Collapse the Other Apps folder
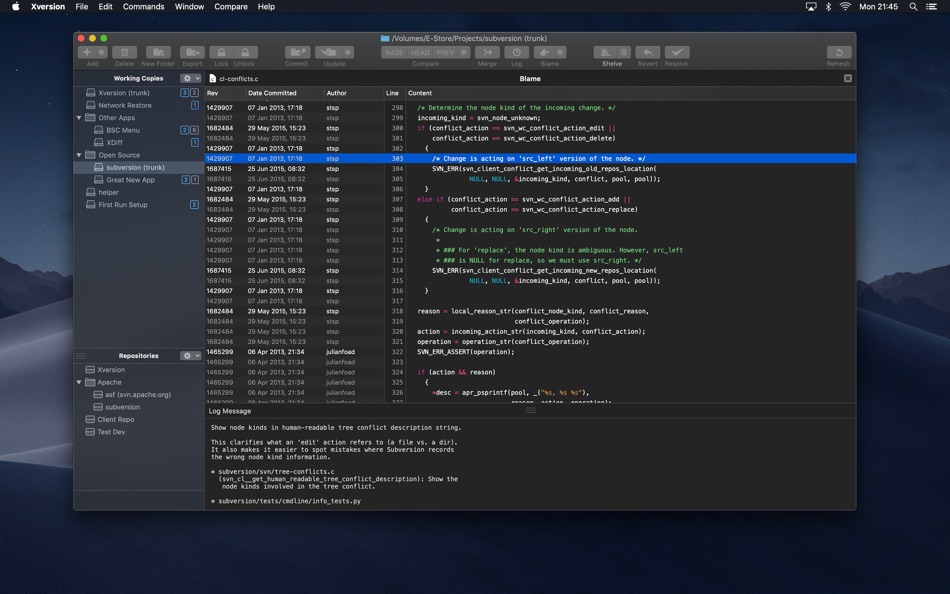 (x=80, y=118)
